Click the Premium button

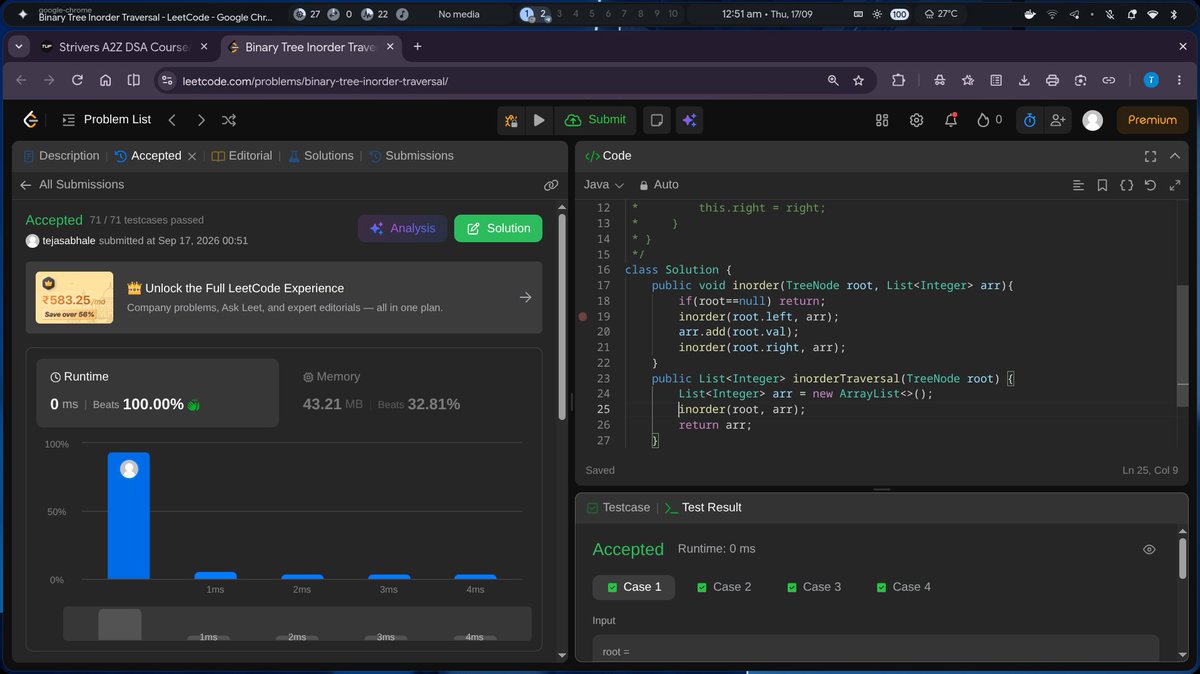1152,120
